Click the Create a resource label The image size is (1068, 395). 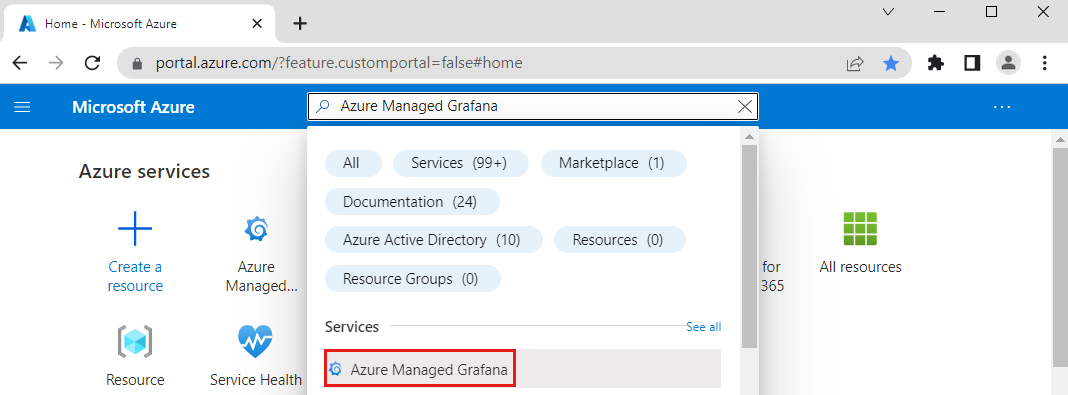[x=135, y=276]
